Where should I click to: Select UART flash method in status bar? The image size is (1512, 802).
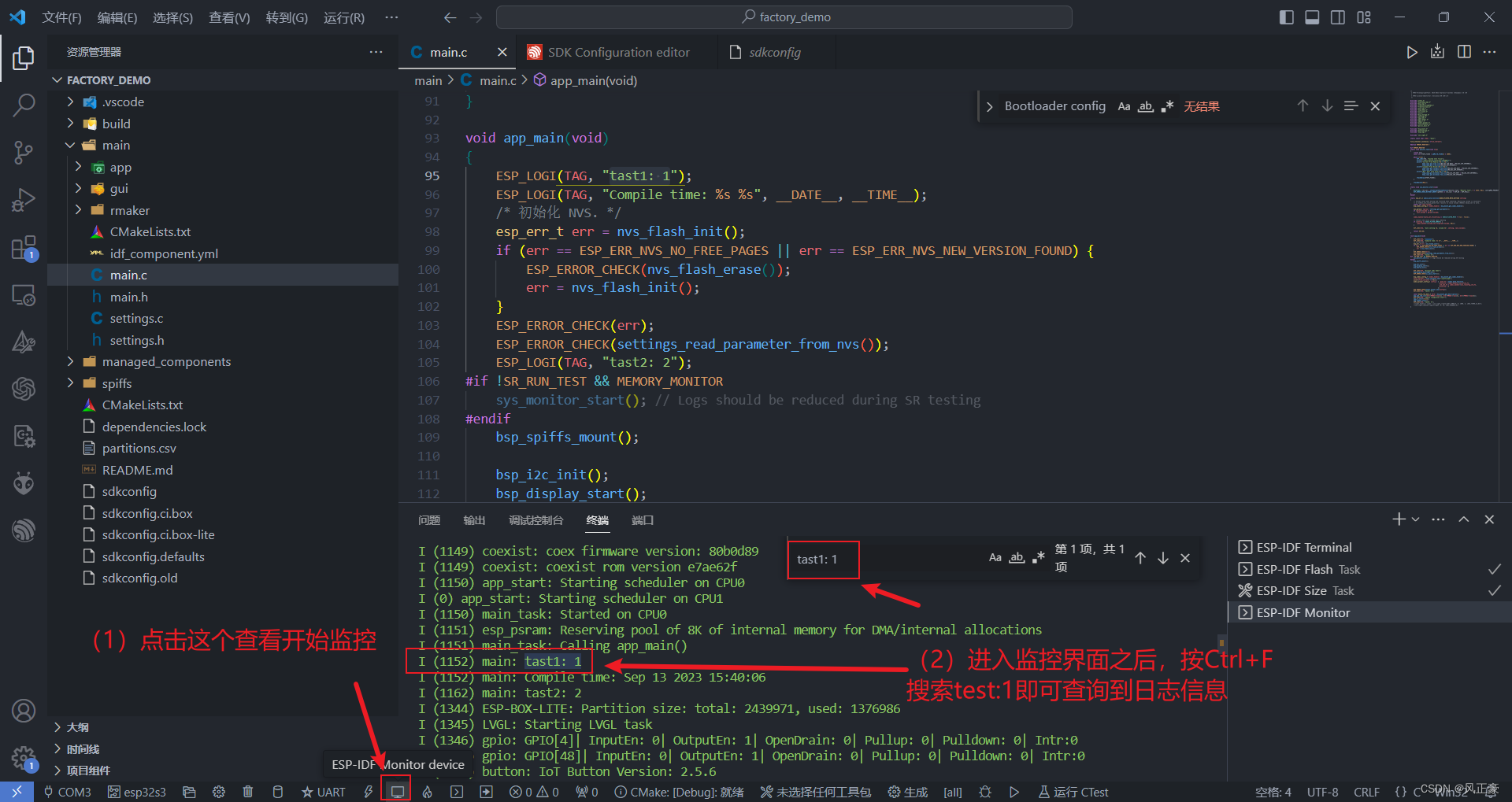pos(323,792)
